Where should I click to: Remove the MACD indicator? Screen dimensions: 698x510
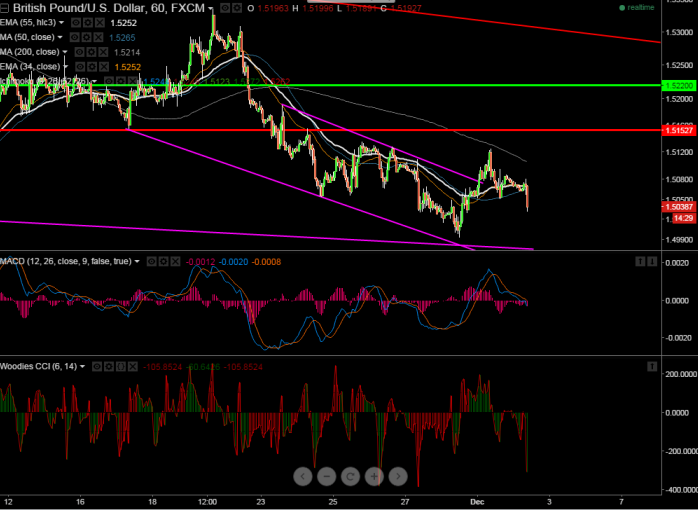(175, 262)
